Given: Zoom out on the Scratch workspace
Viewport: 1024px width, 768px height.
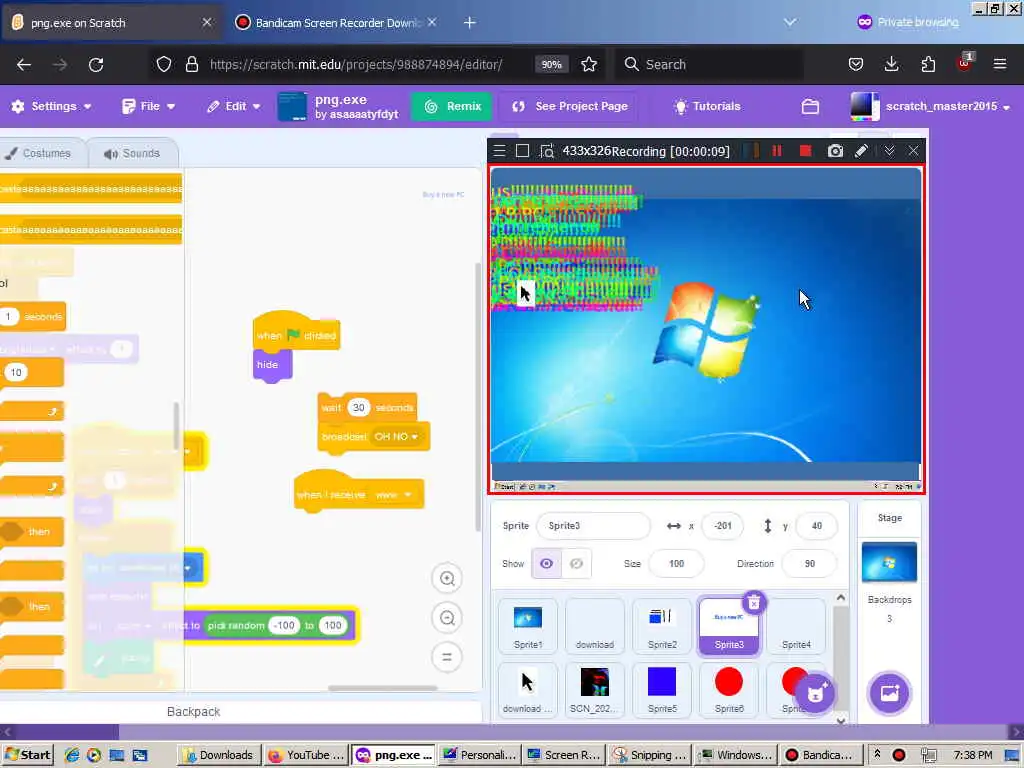Looking at the screenshot, I should pyautogui.click(x=447, y=618).
